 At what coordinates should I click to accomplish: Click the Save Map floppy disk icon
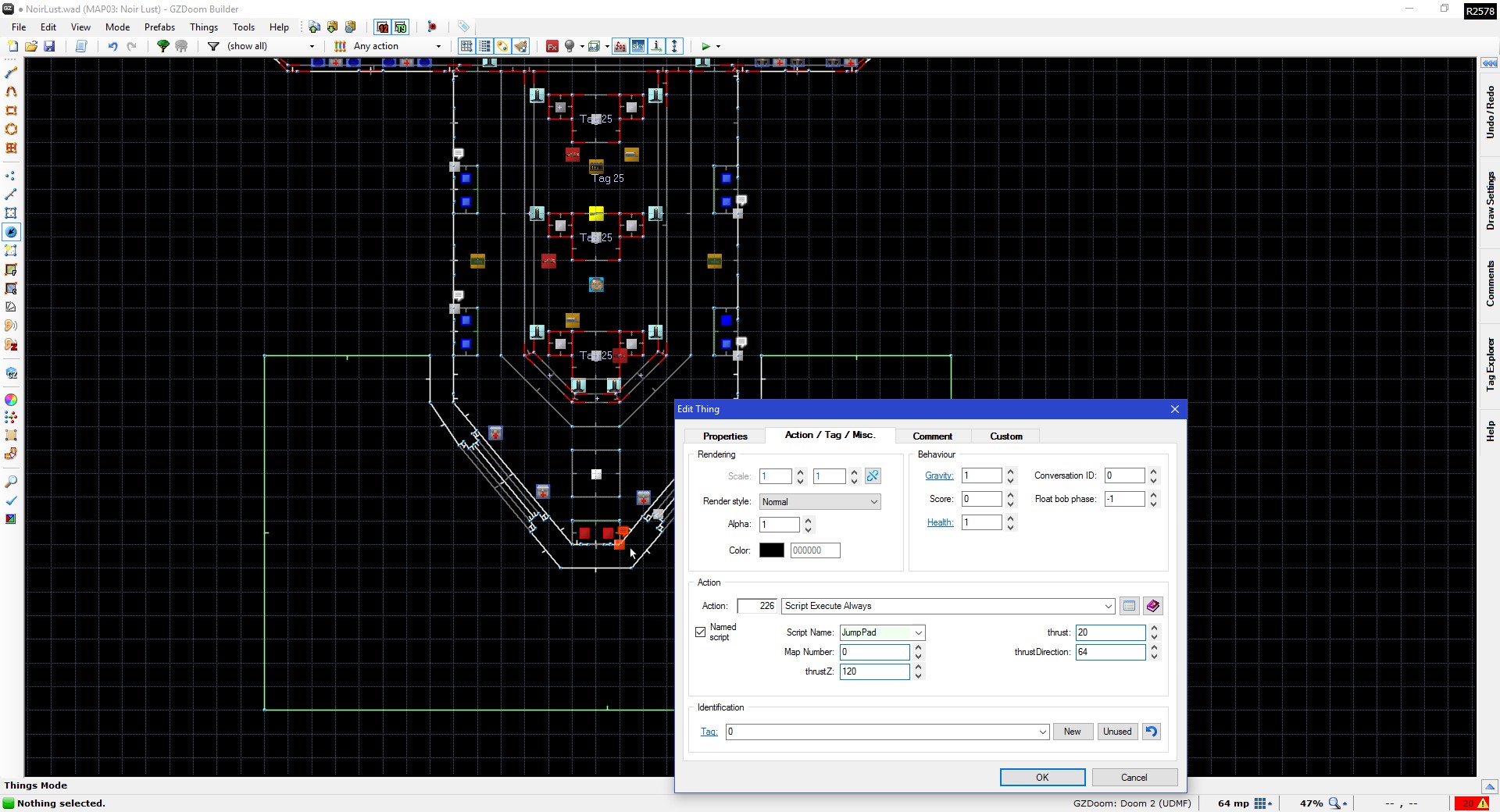pyautogui.click(x=49, y=46)
